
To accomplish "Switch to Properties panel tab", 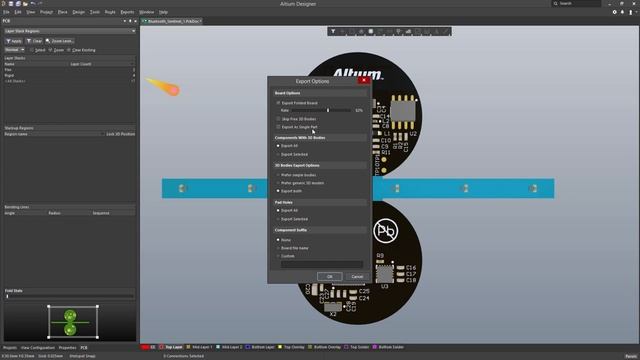I will pos(67,348).
